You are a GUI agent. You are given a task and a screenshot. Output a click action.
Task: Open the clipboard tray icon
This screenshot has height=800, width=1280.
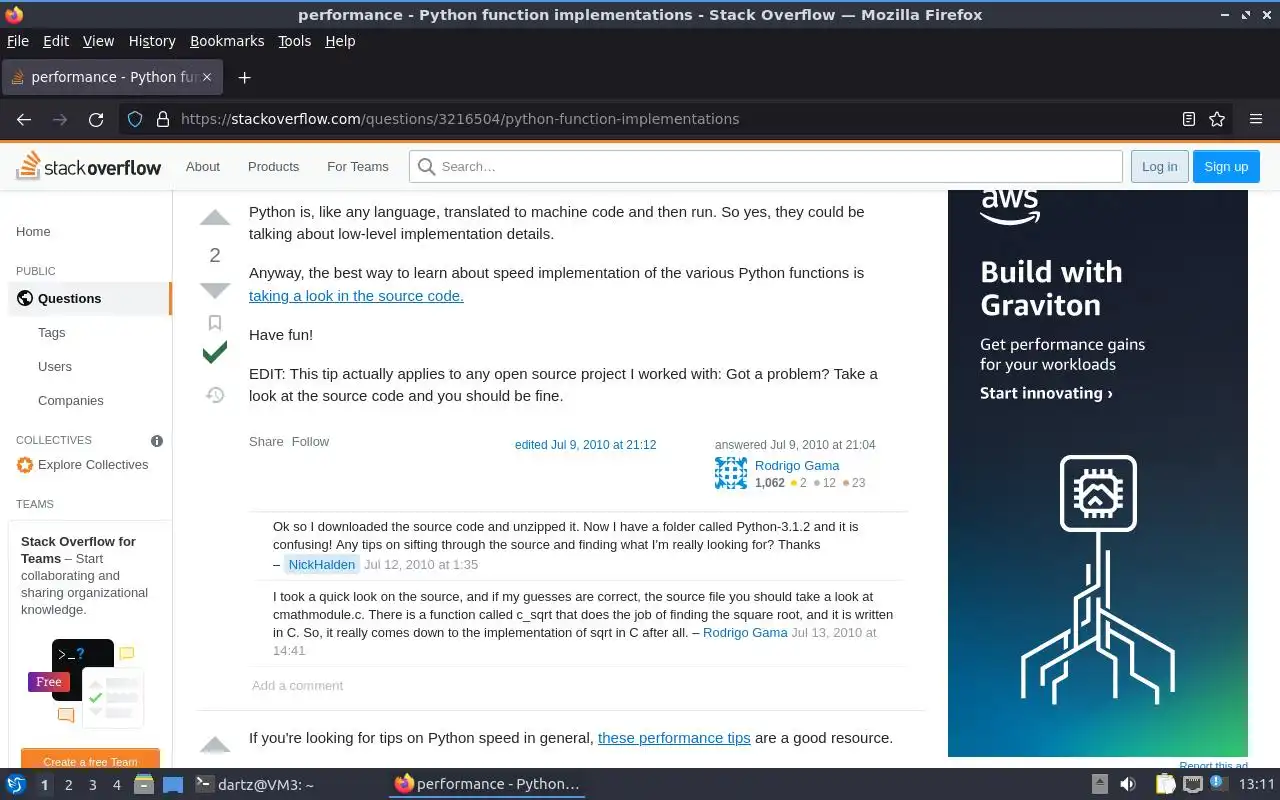1165,784
